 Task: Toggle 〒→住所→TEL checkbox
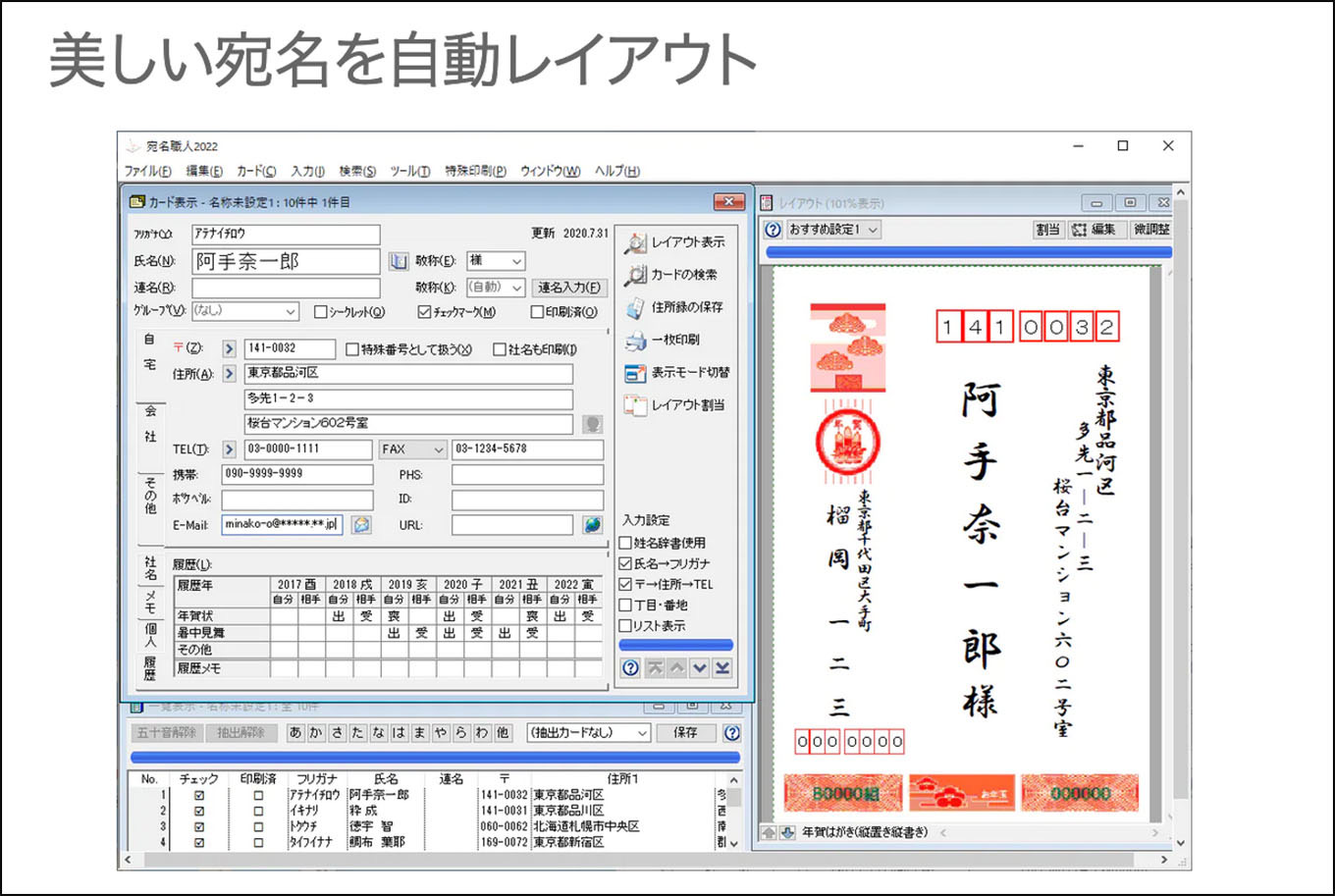coord(625,585)
